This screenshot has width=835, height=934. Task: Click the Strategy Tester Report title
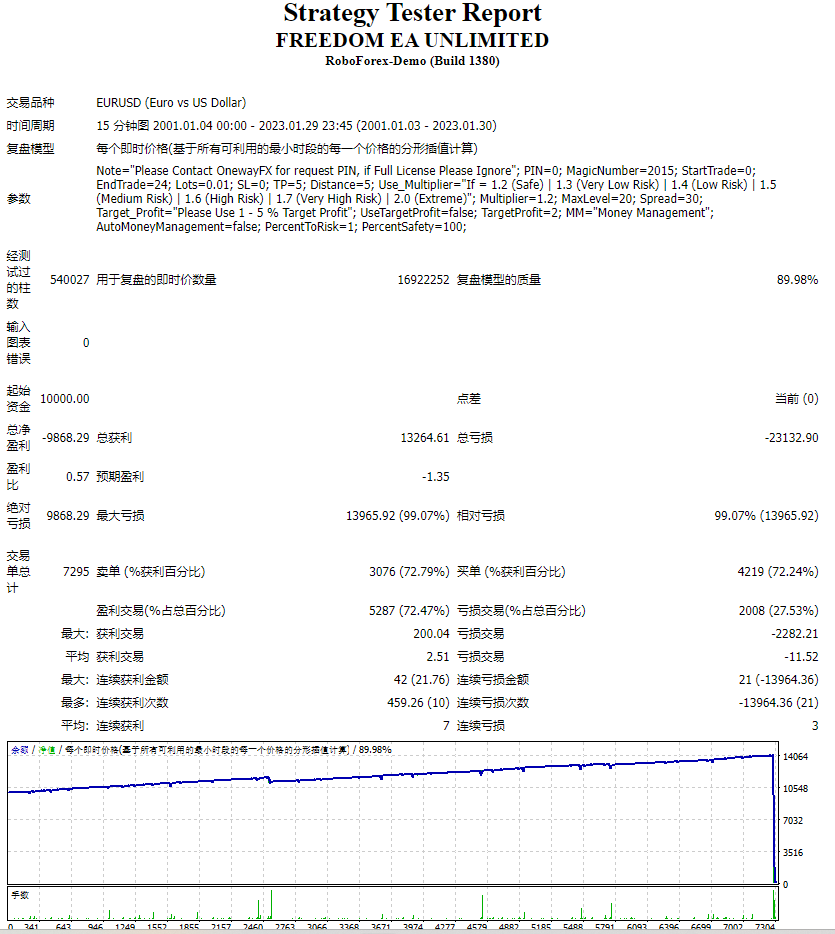[x=412, y=13]
